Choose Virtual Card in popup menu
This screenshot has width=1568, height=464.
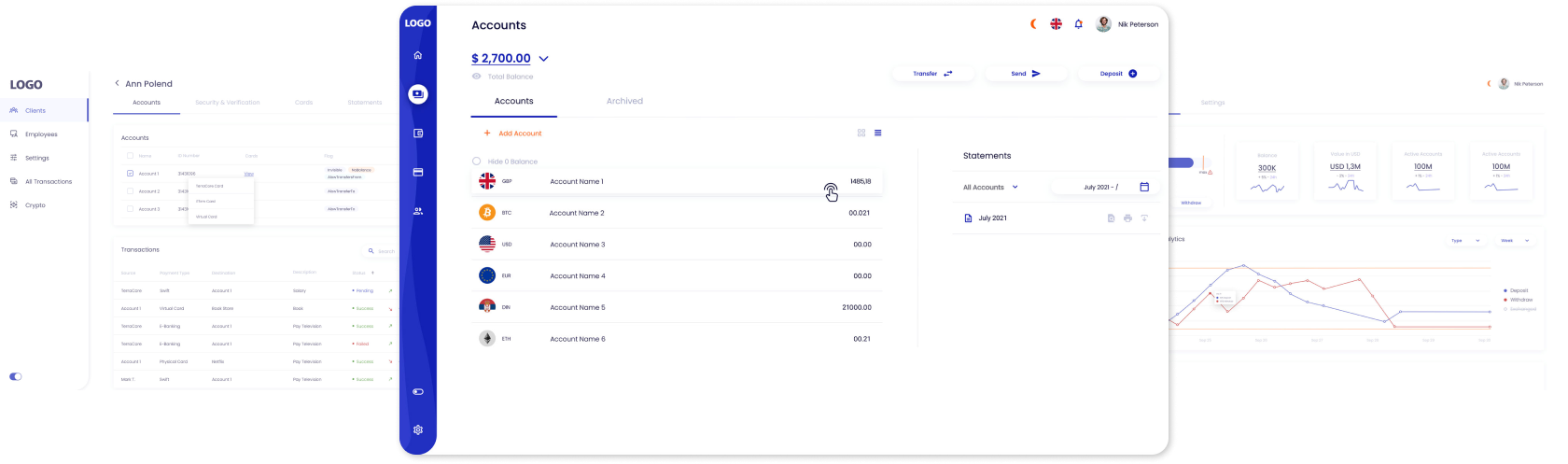click(206, 217)
